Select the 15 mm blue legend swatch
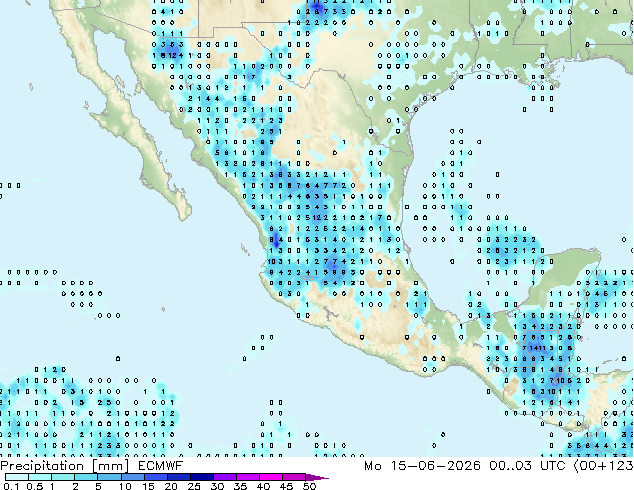This screenshot has height=490, width=634. (156, 477)
